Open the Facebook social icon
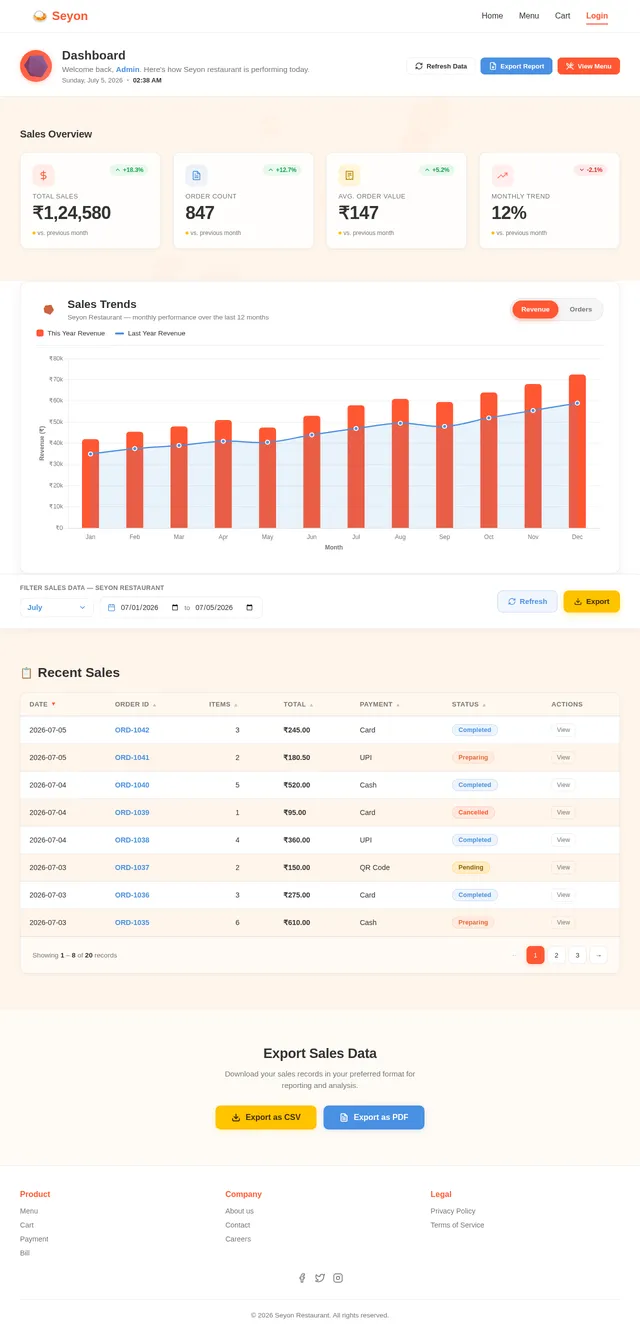 302,1278
